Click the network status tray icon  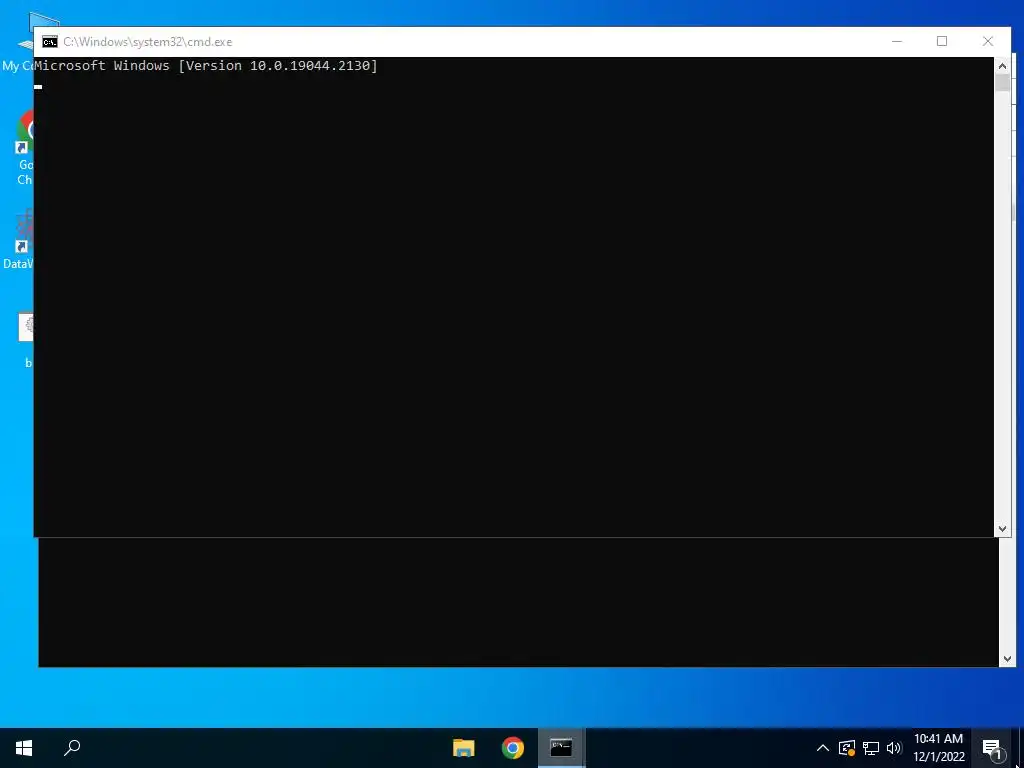point(871,748)
